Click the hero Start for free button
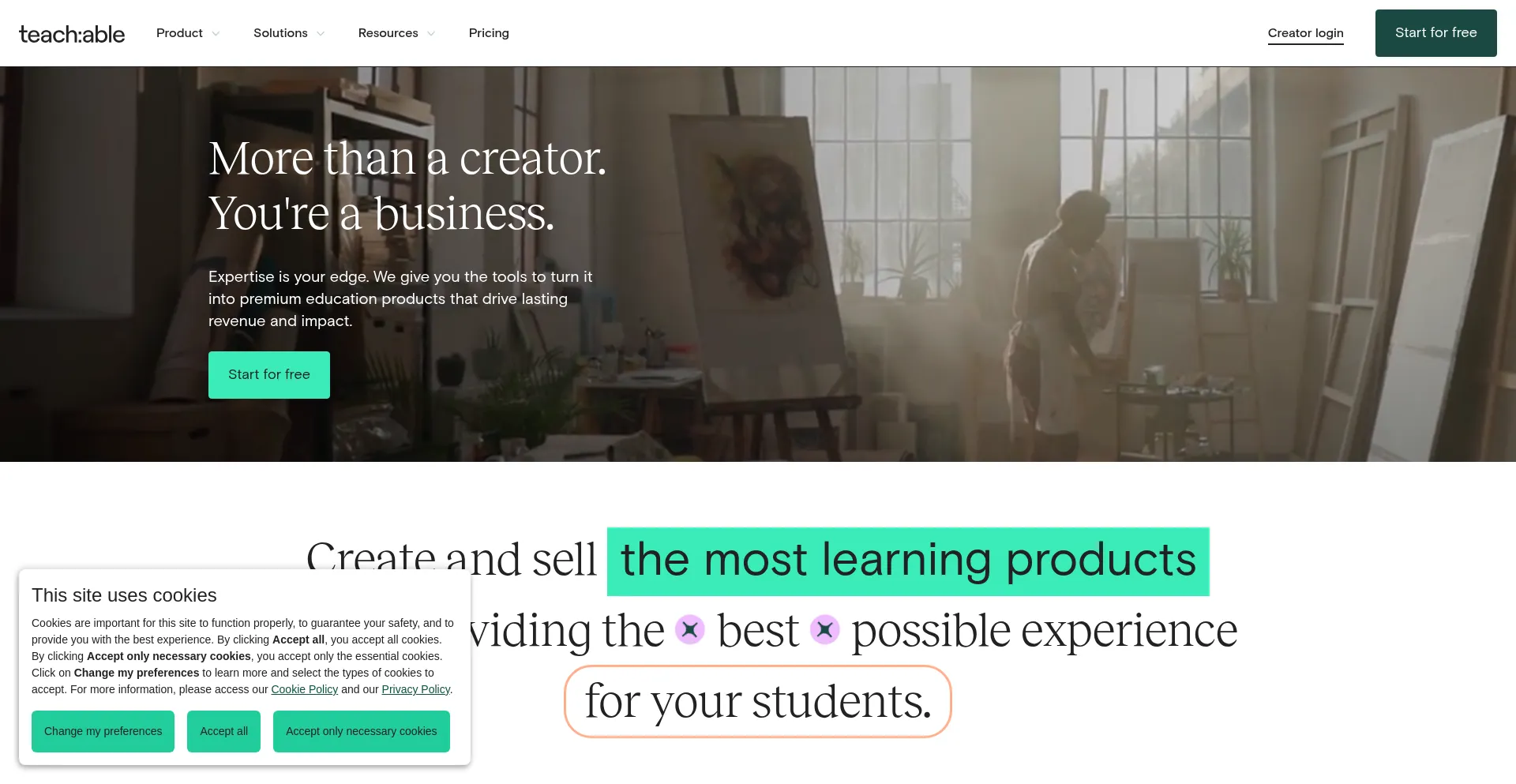Viewport: 1516px width, 784px height. 269,375
